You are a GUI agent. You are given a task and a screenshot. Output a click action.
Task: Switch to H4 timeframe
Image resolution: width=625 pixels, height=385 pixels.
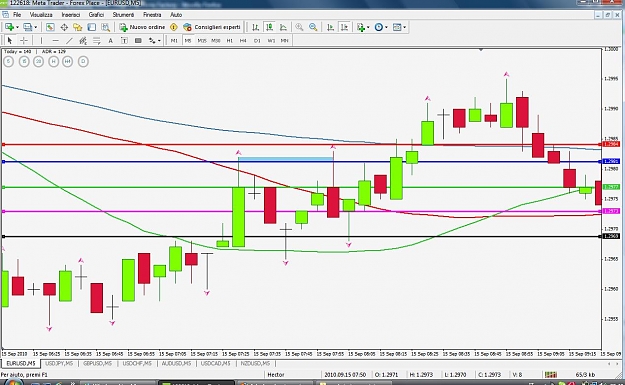243,40
